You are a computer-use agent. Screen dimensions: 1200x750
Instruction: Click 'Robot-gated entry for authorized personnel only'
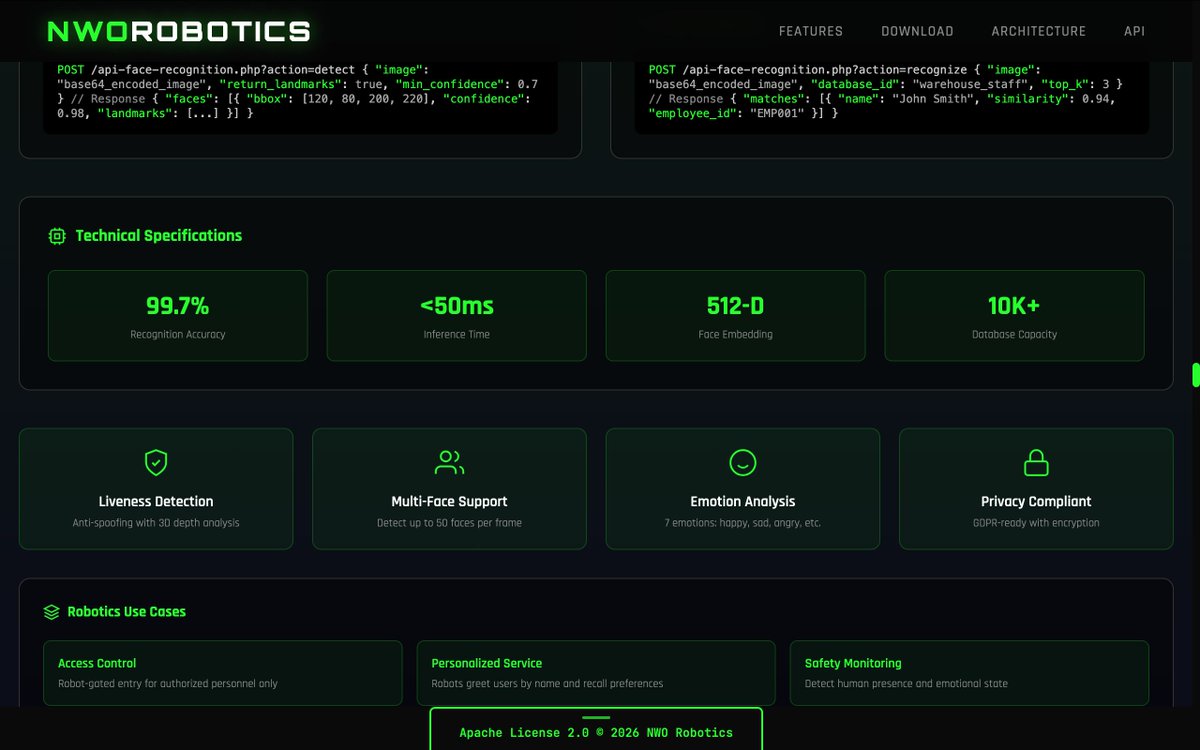point(168,684)
